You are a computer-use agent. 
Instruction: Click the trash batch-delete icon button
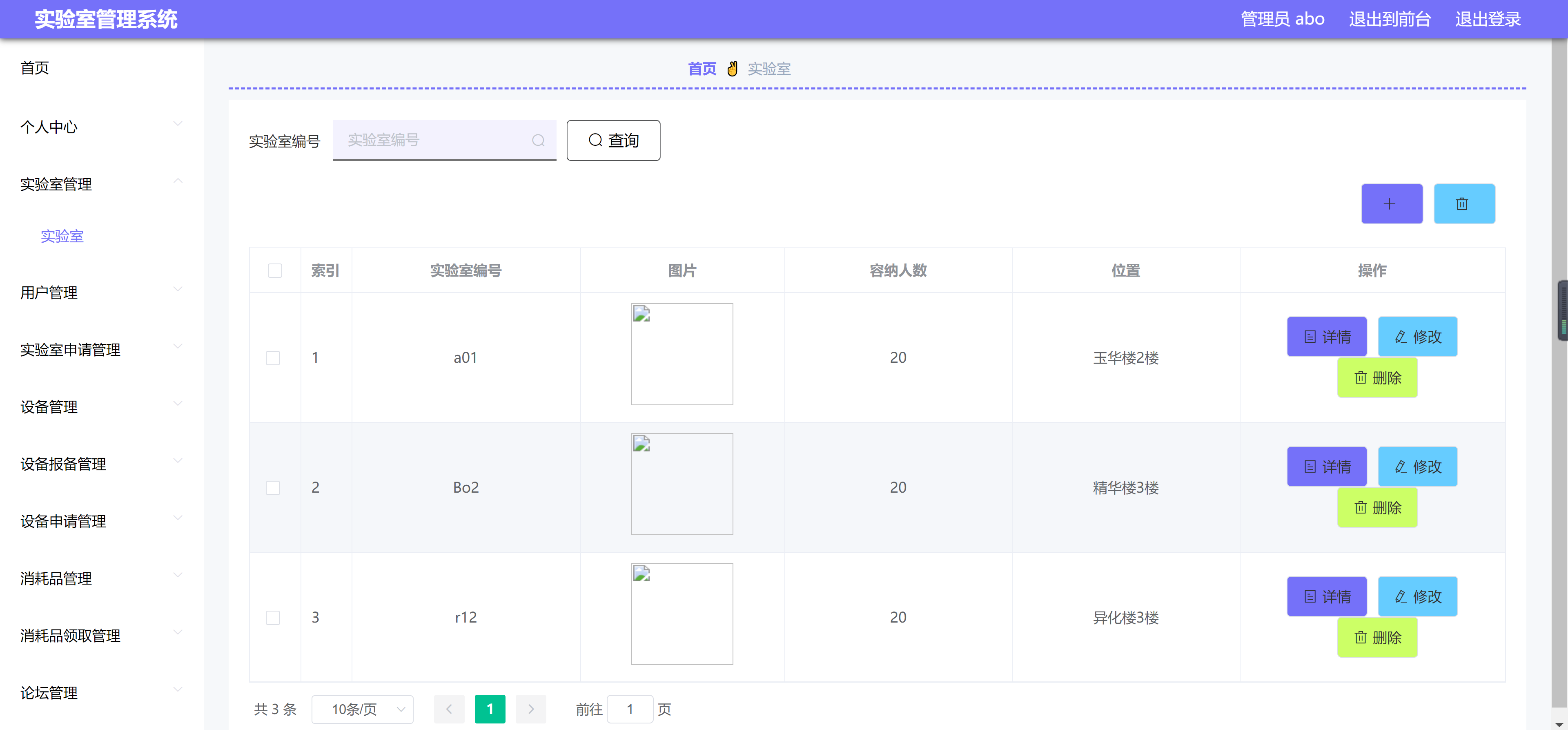[x=1463, y=204]
